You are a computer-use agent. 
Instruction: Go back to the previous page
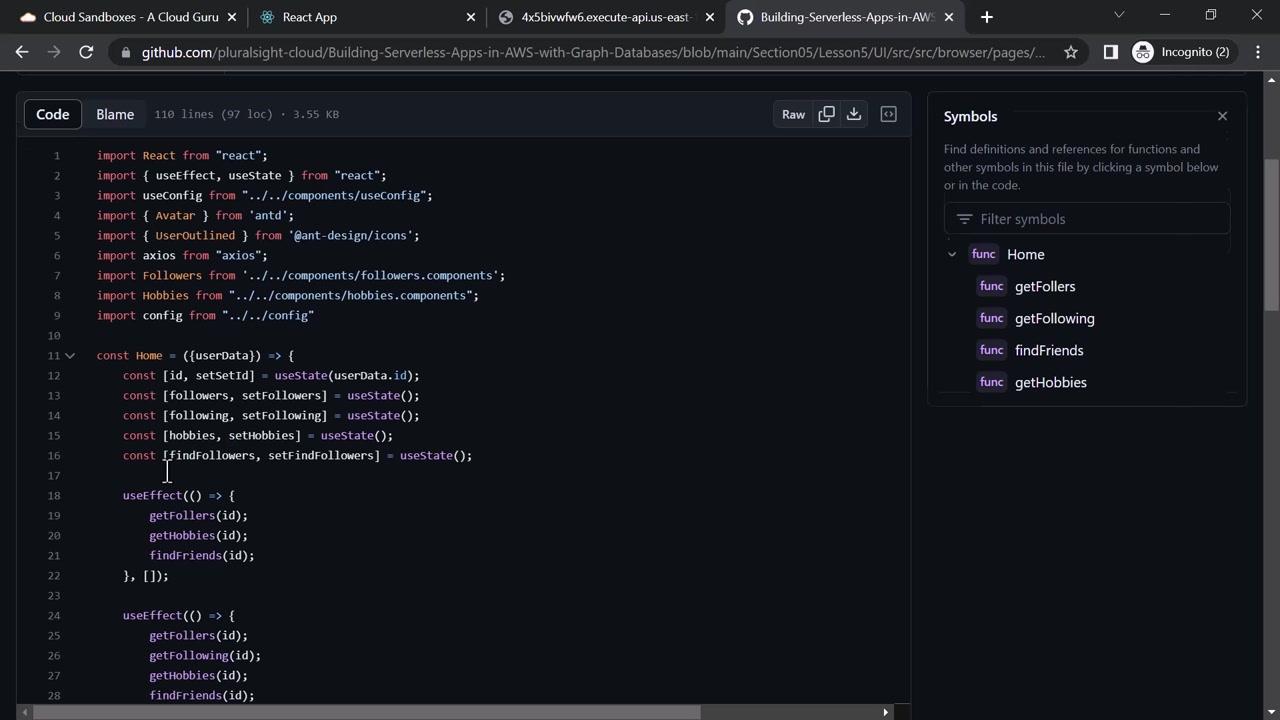22,52
